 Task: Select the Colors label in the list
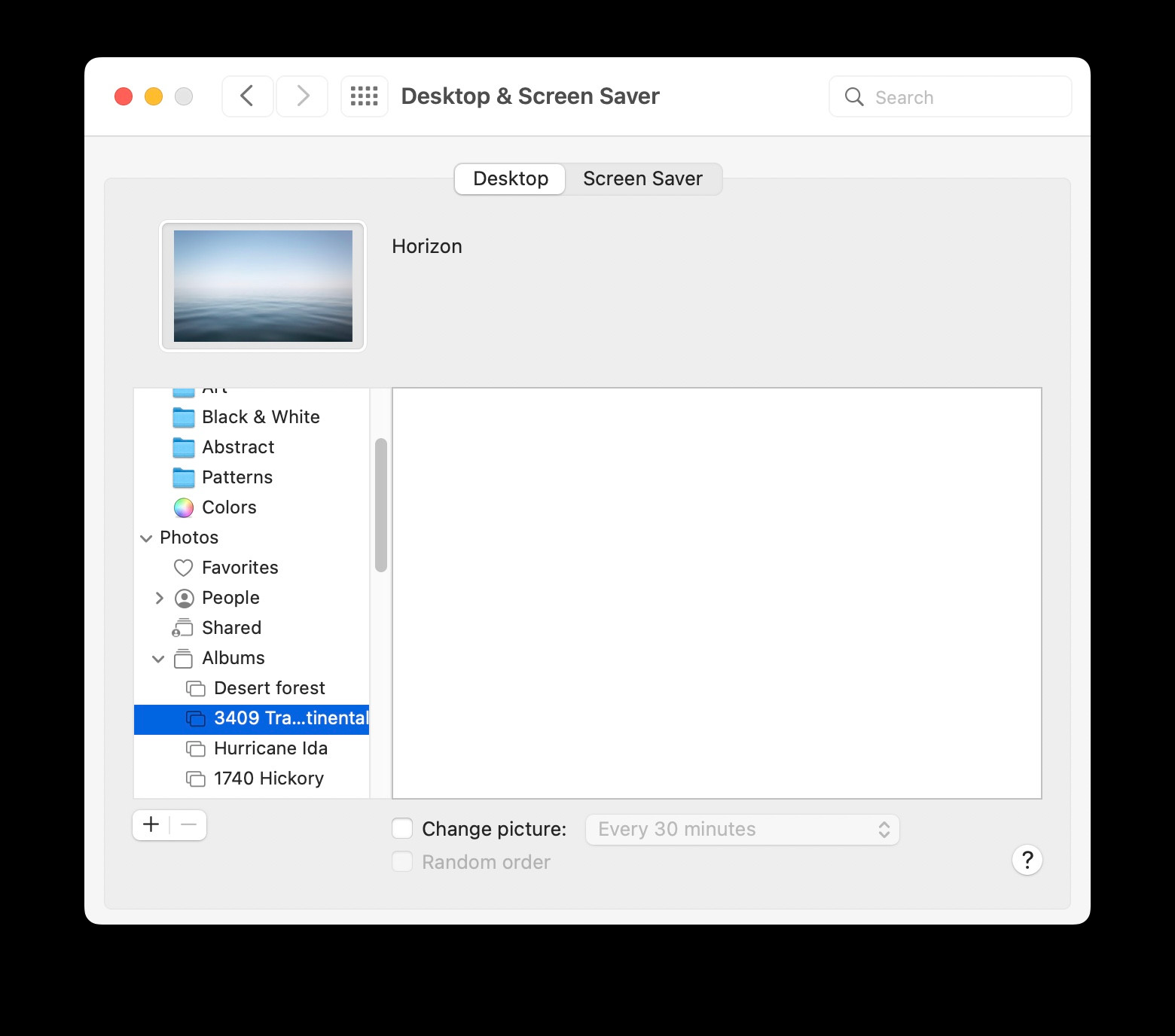point(230,507)
